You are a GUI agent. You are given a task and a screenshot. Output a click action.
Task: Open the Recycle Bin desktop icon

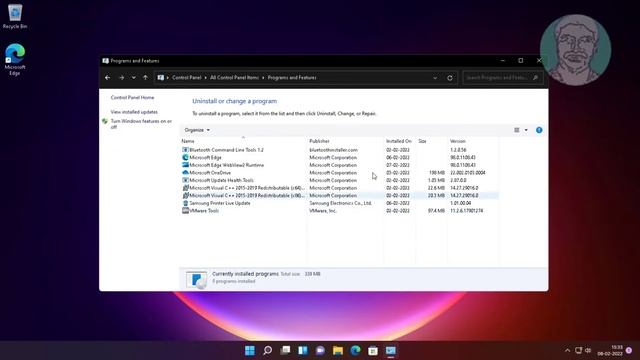15,16
